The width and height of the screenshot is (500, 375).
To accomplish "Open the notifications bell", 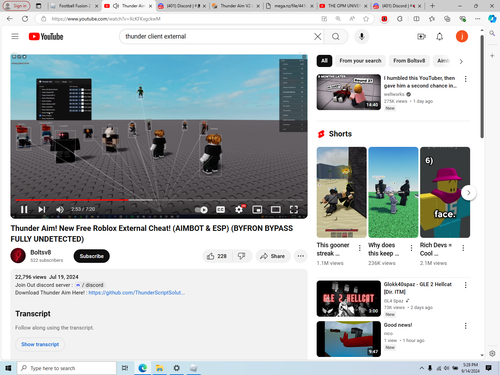I will (440, 36).
